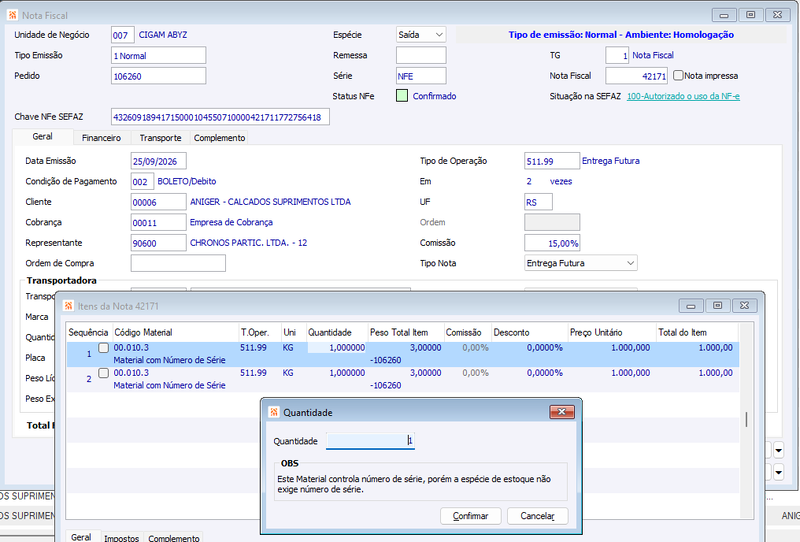Restore the Nota Fiscal window size
This screenshot has width=800, height=542.
751,15
